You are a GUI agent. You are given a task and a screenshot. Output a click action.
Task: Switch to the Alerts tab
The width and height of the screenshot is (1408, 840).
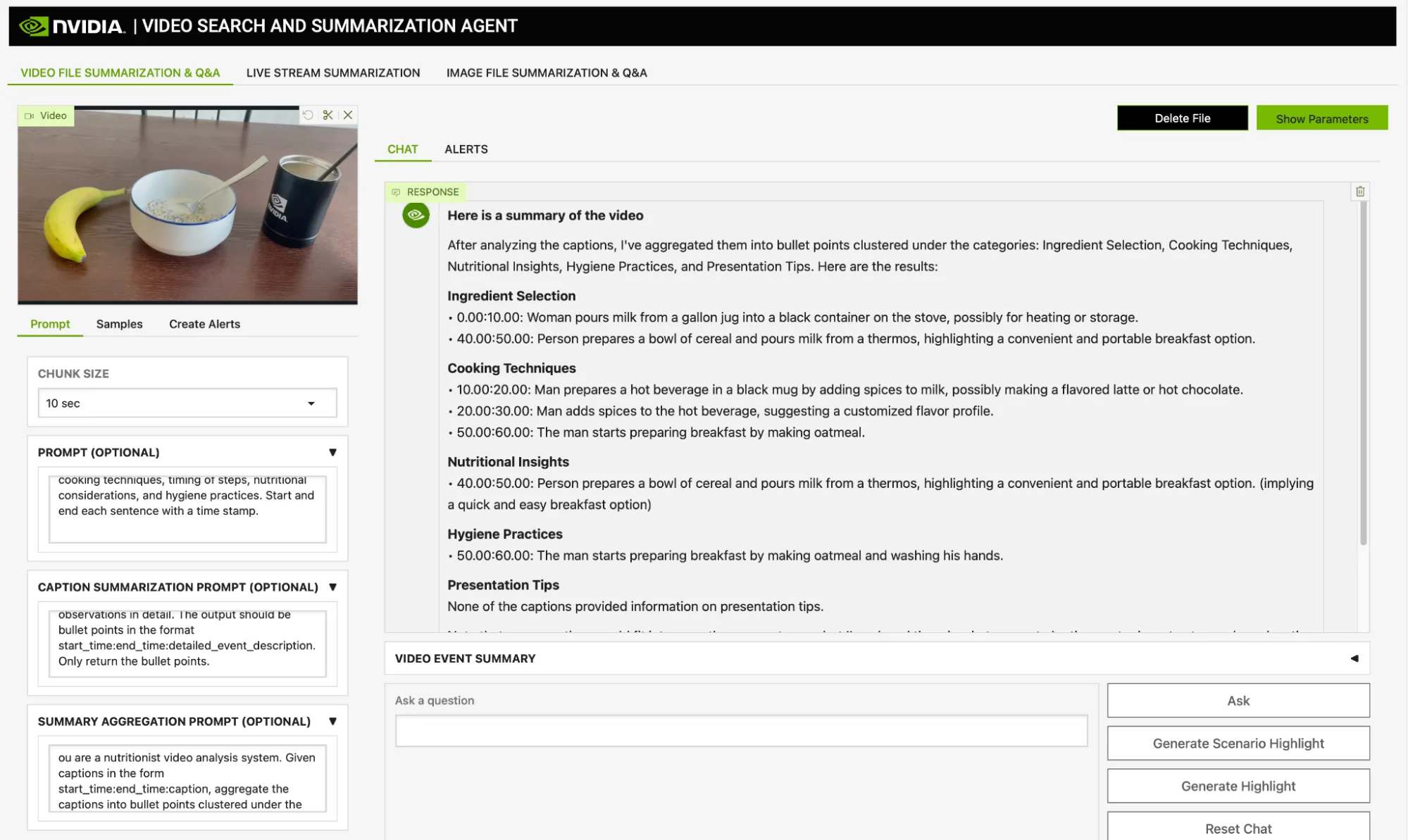(466, 149)
